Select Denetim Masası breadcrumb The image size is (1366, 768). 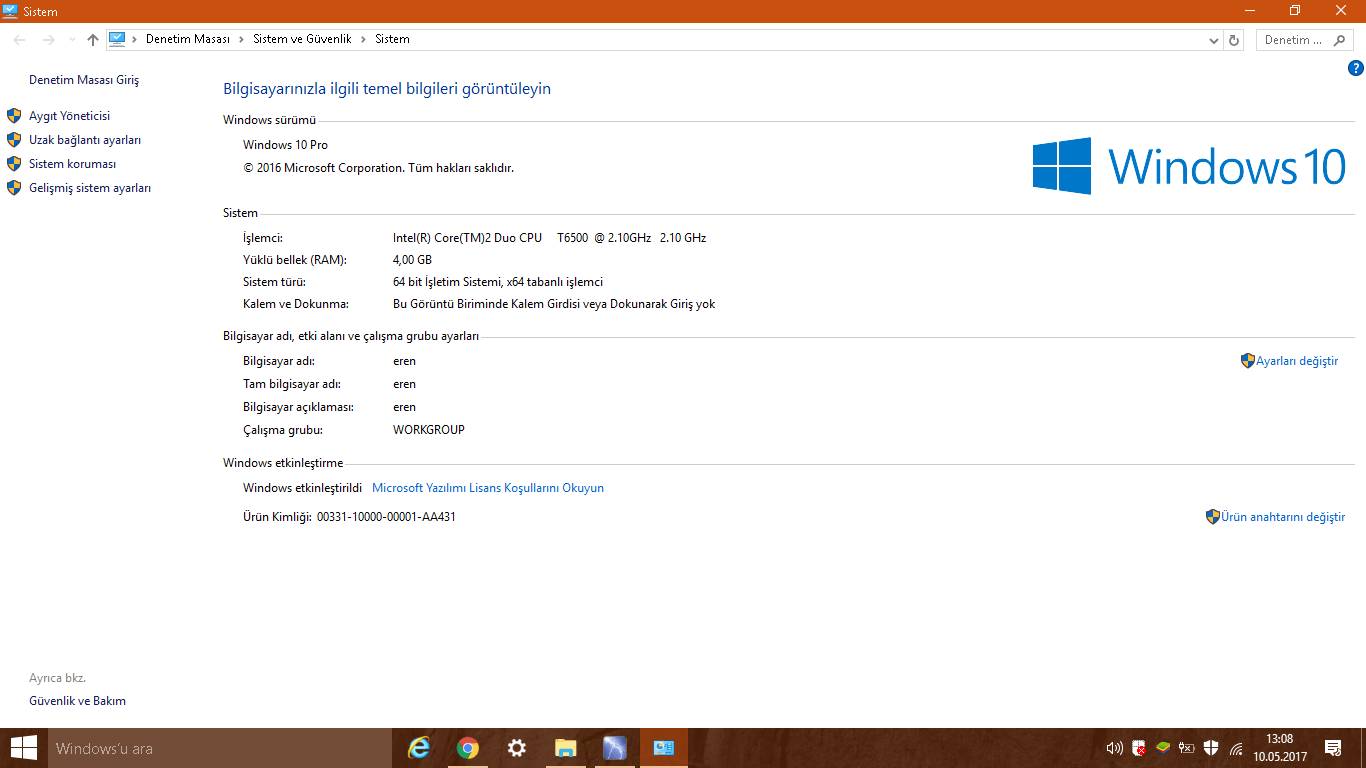point(188,39)
